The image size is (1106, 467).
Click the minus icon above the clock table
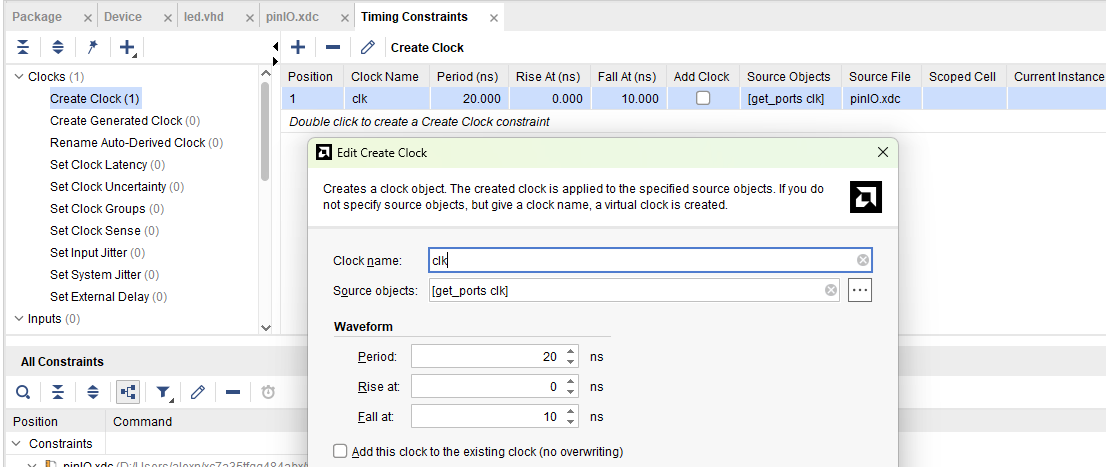333,47
